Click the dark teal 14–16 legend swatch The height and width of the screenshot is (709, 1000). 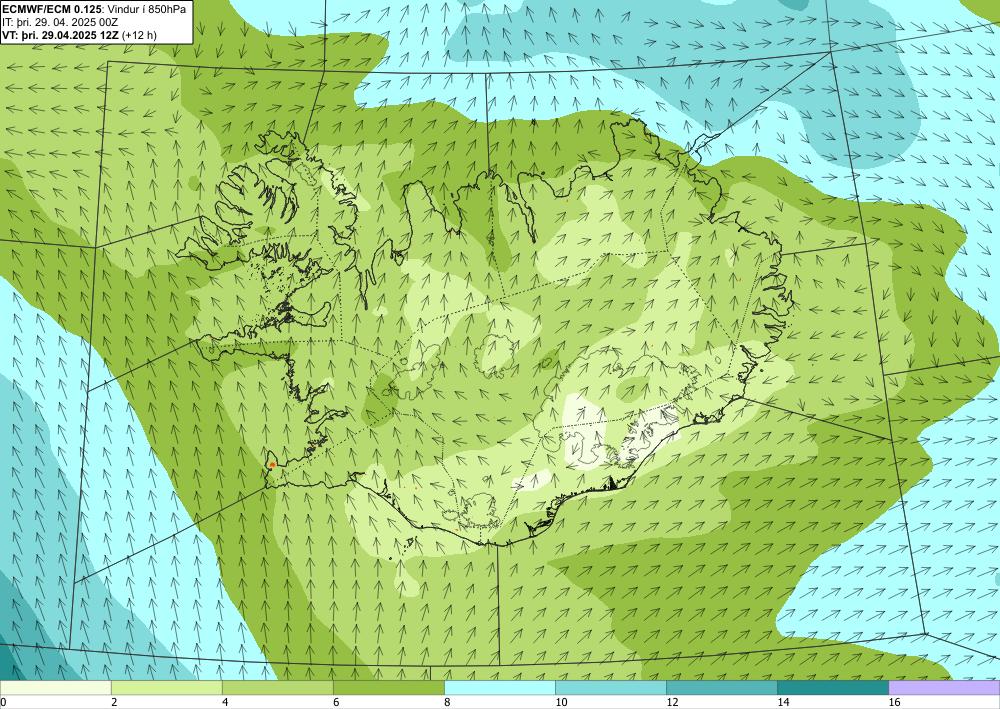pos(832,688)
